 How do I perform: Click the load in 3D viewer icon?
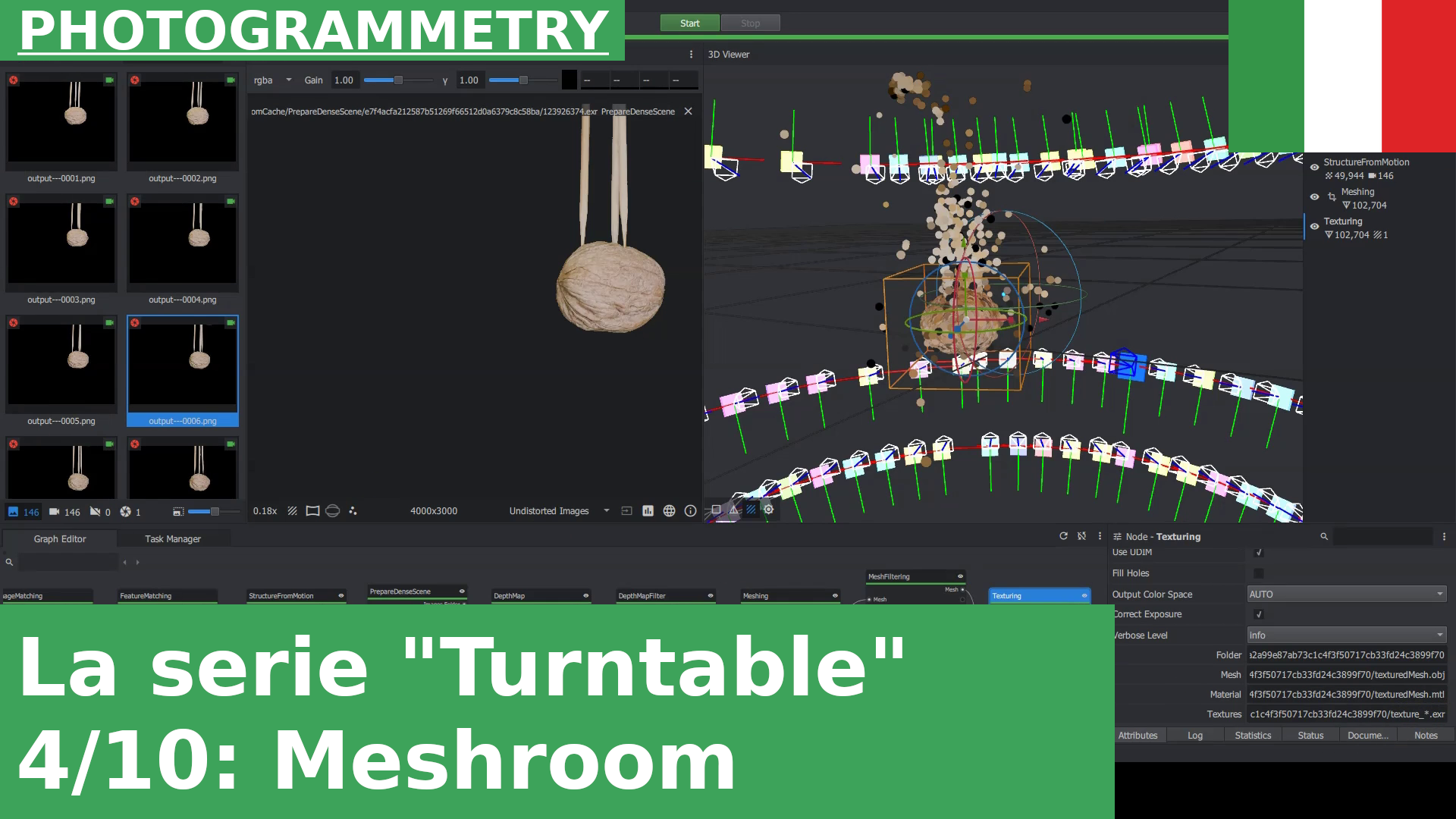pyautogui.click(x=626, y=511)
